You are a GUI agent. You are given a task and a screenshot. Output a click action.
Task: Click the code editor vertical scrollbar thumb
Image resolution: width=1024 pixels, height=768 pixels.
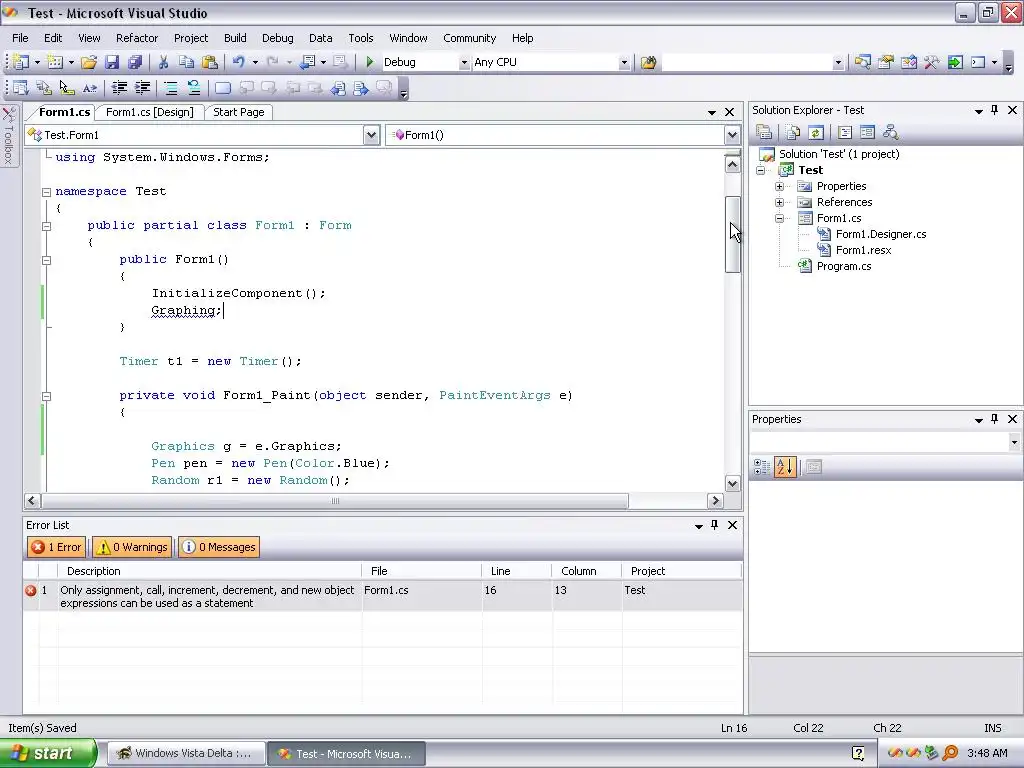pos(732,234)
